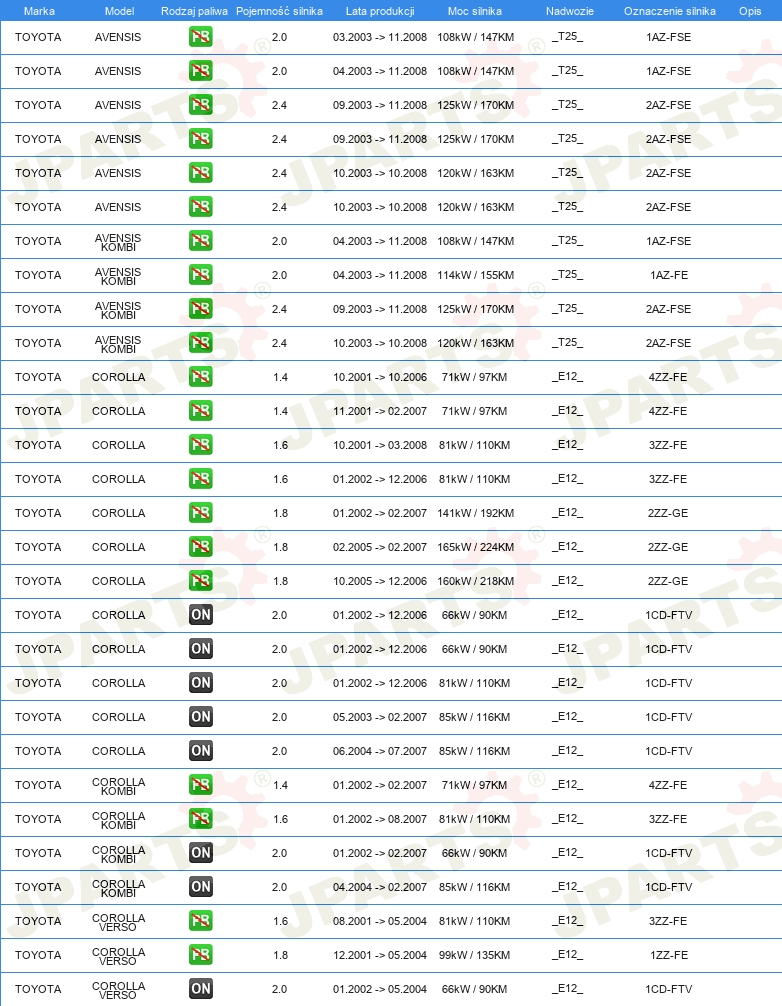Click the Moc silnika column header
The image size is (782, 1006).
[x=475, y=11]
